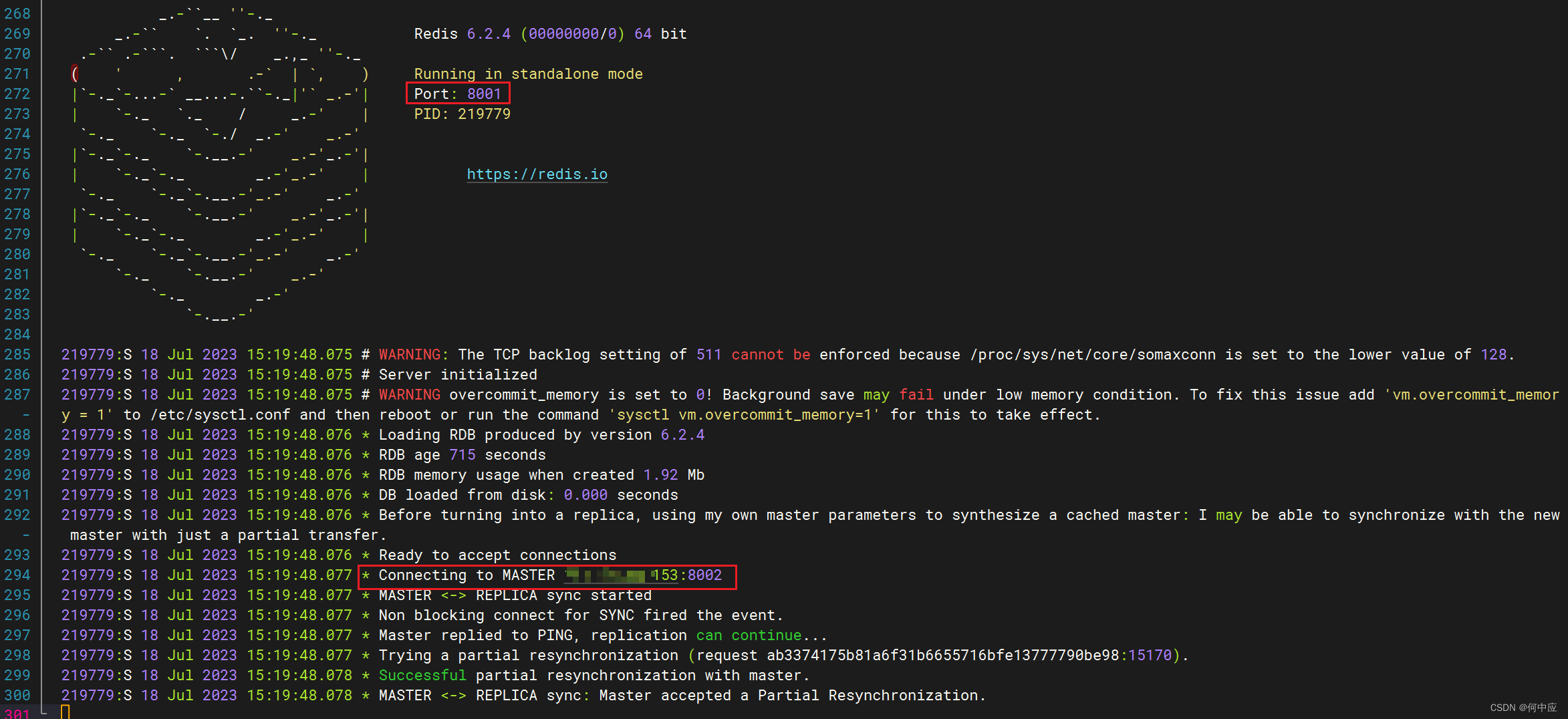Click 'Successful partial resynchronization with master' line
Viewport: 1568px width, 719px height.
coord(594,676)
